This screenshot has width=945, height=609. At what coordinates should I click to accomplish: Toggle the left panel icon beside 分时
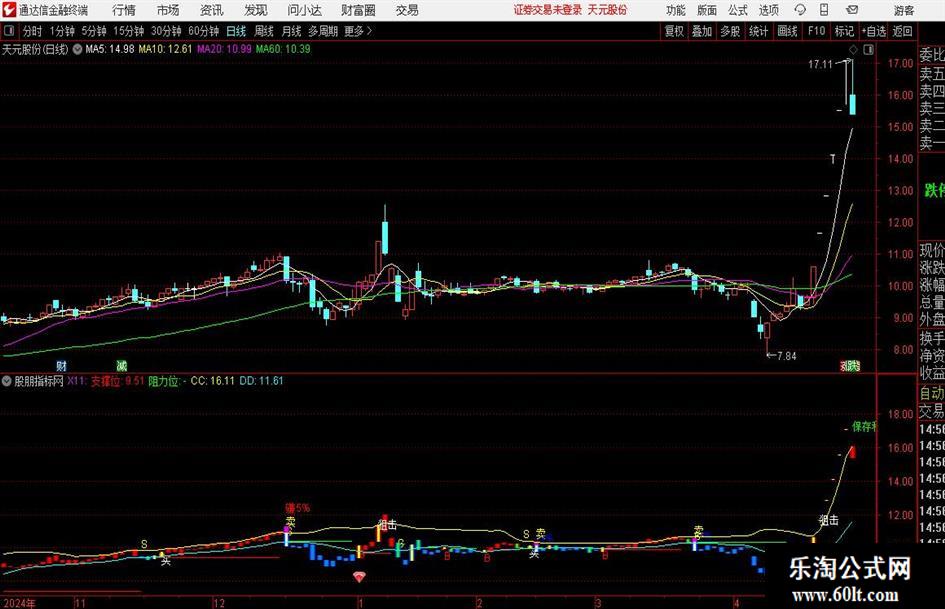[8, 31]
